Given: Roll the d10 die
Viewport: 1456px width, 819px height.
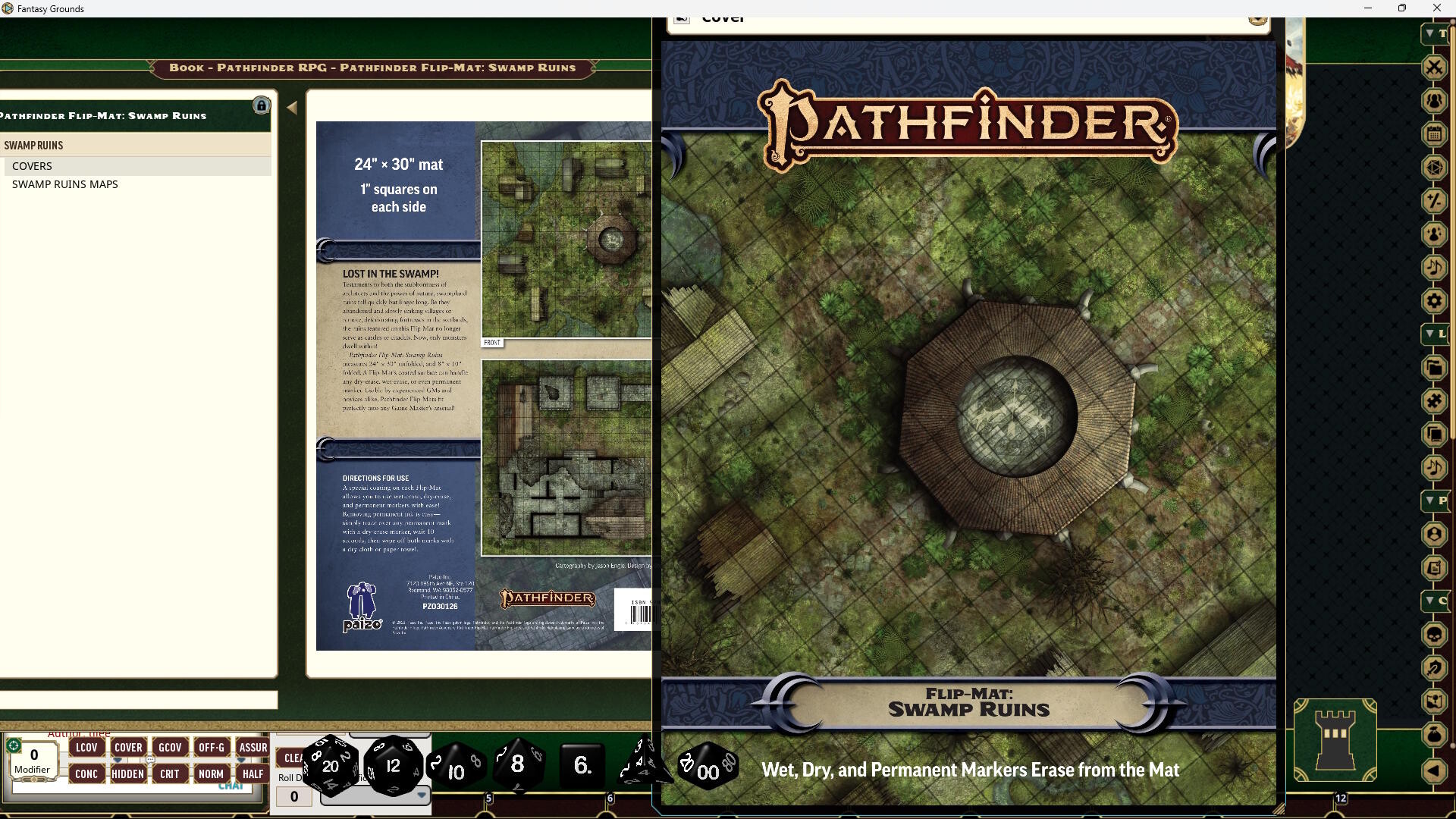Looking at the screenshot, I should click(x=456, y=767).
